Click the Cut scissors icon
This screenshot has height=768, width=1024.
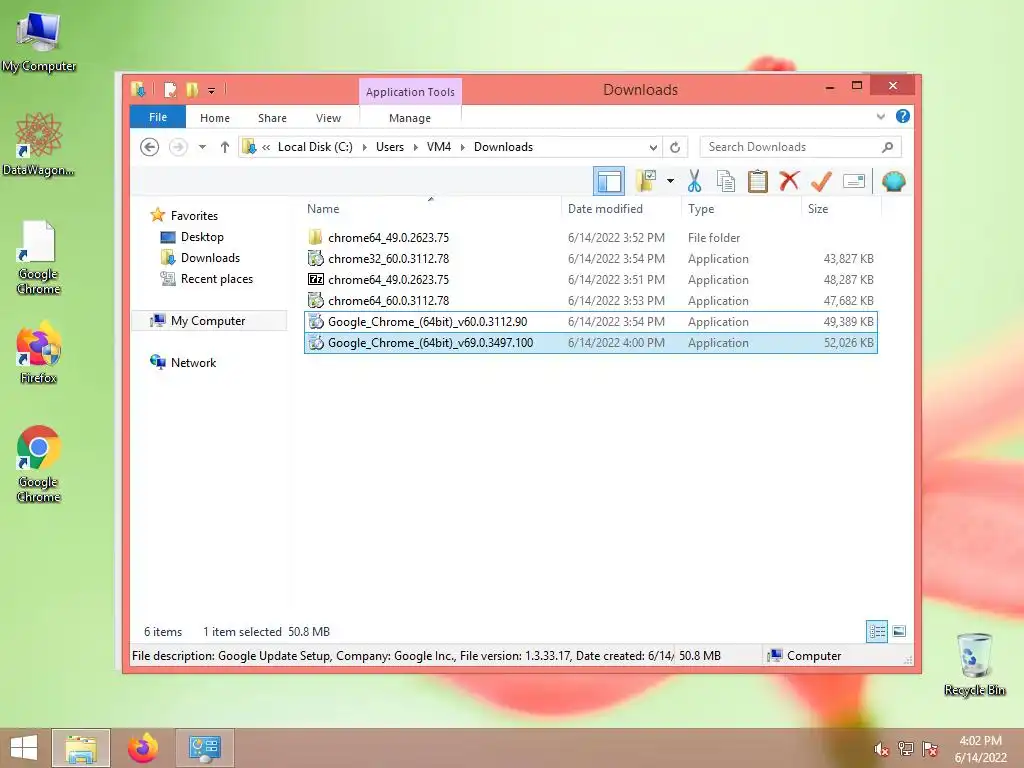pos(694,181)
